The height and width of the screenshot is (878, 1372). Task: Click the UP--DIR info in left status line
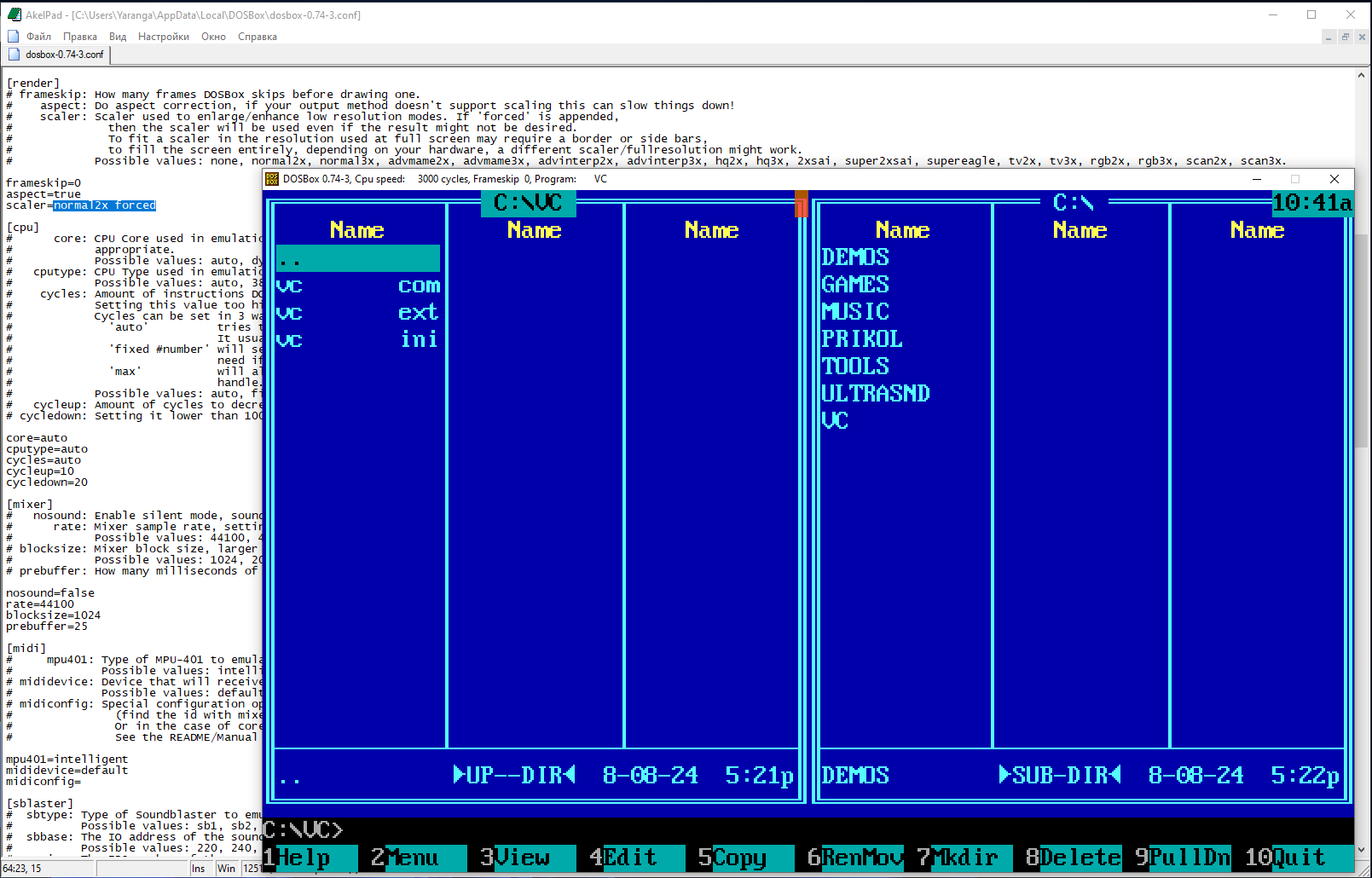(x=514, y=776)
